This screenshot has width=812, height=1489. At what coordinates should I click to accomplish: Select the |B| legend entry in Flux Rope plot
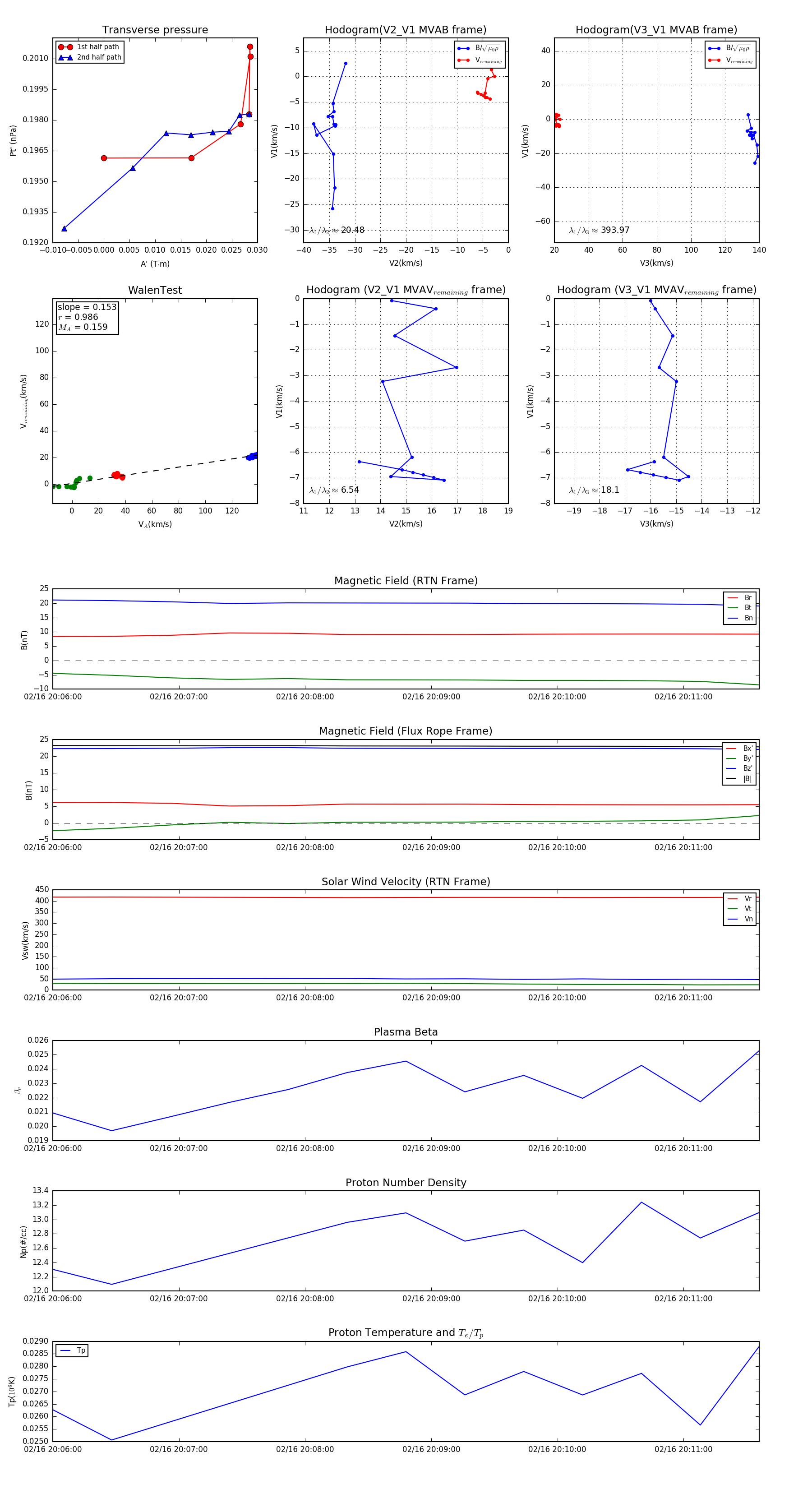click(x=739, y=779)
